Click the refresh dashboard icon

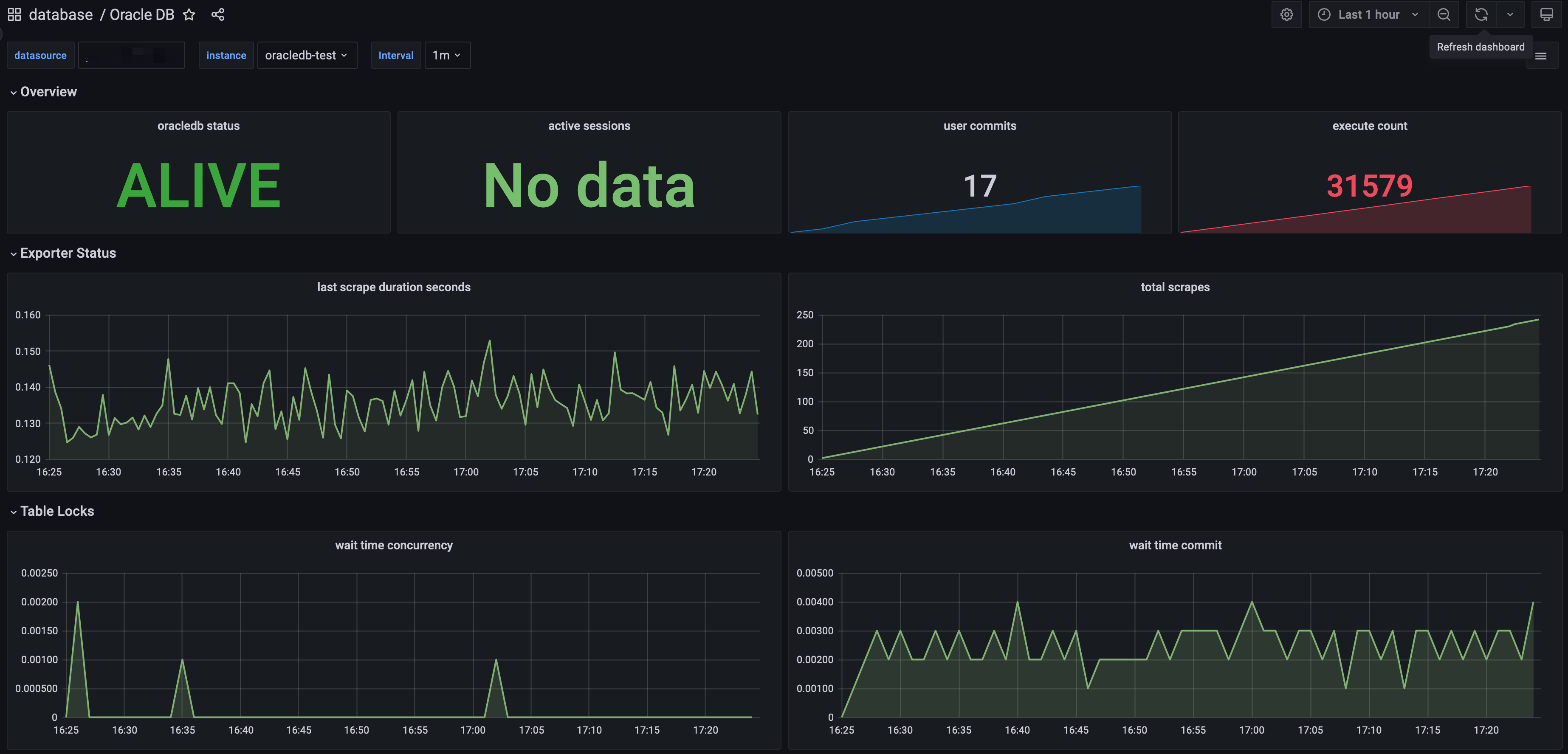click(1481, 14)
